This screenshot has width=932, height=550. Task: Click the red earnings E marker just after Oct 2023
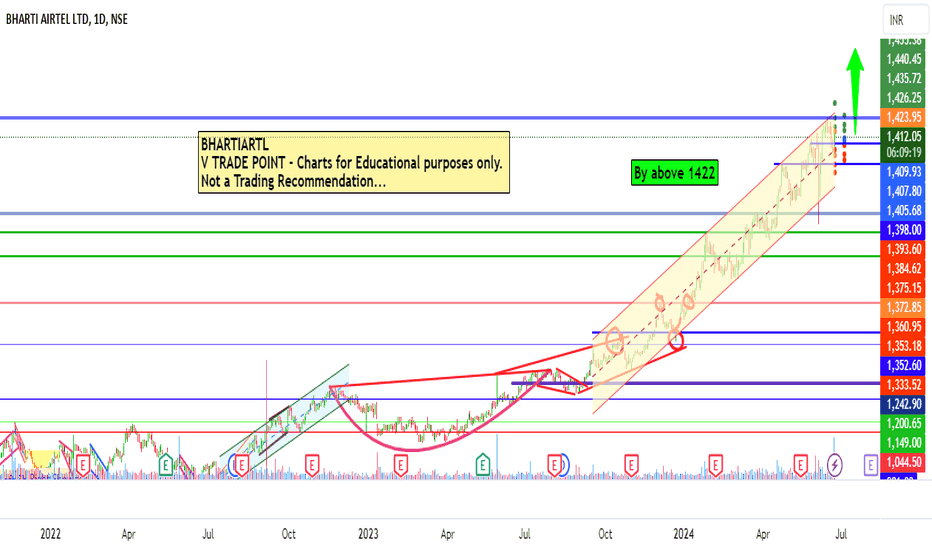point(631,464)
